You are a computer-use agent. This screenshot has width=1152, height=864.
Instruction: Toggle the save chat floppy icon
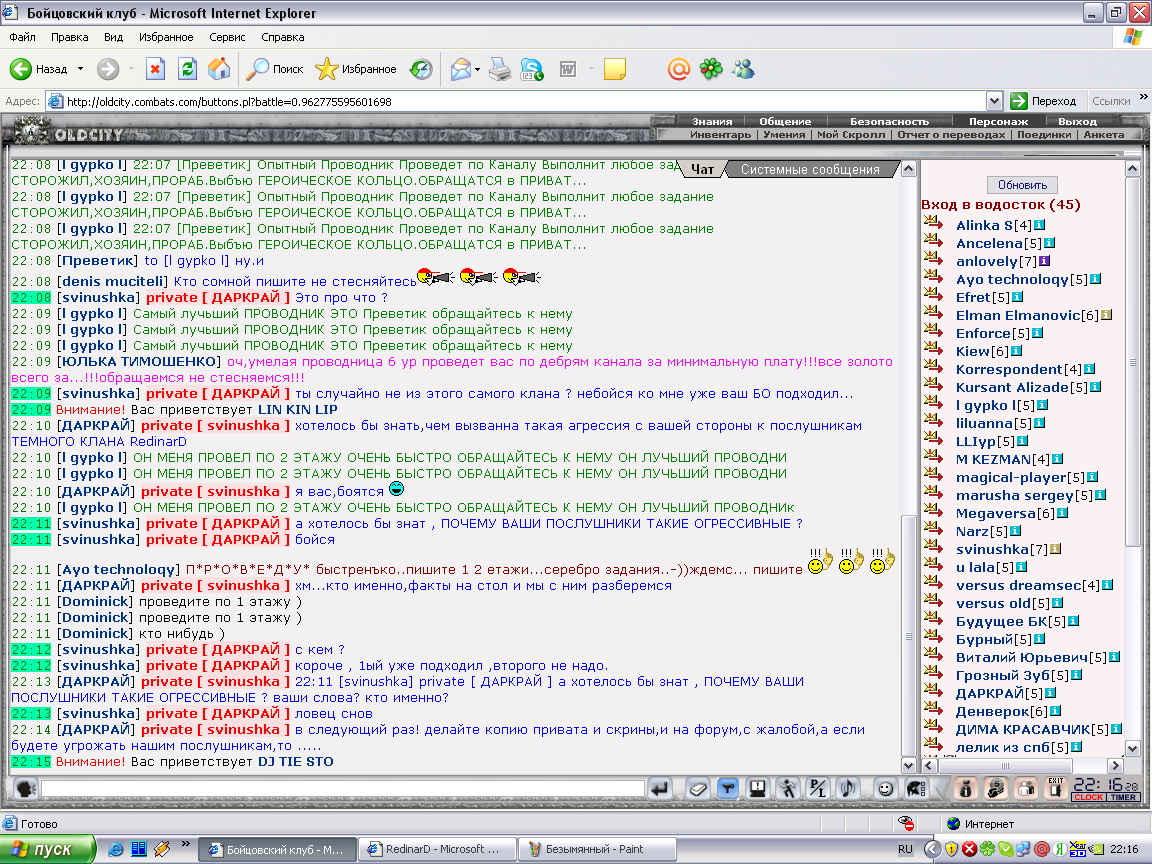coord(757,788)
